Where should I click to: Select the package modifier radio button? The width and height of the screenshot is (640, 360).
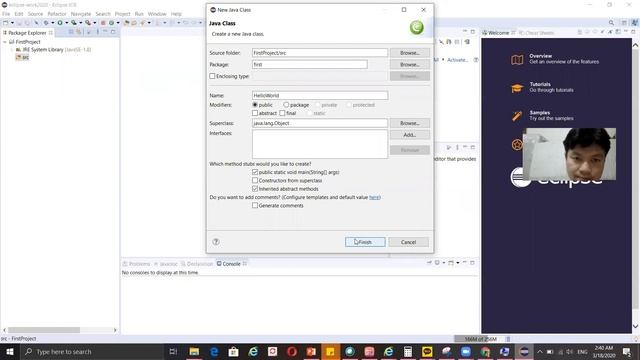click(x=286, y=105)
